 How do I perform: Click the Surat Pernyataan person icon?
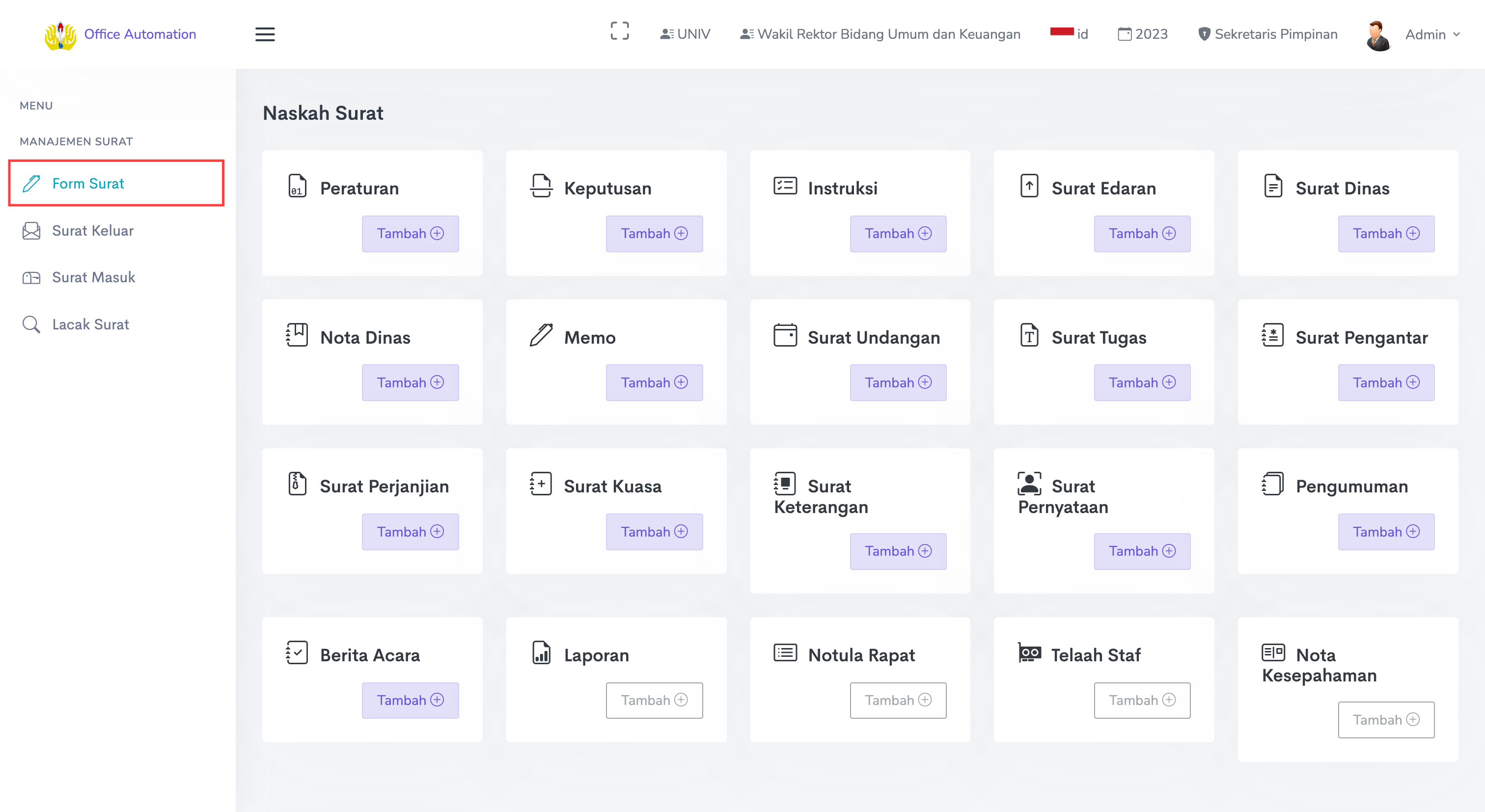[1029, 484]
